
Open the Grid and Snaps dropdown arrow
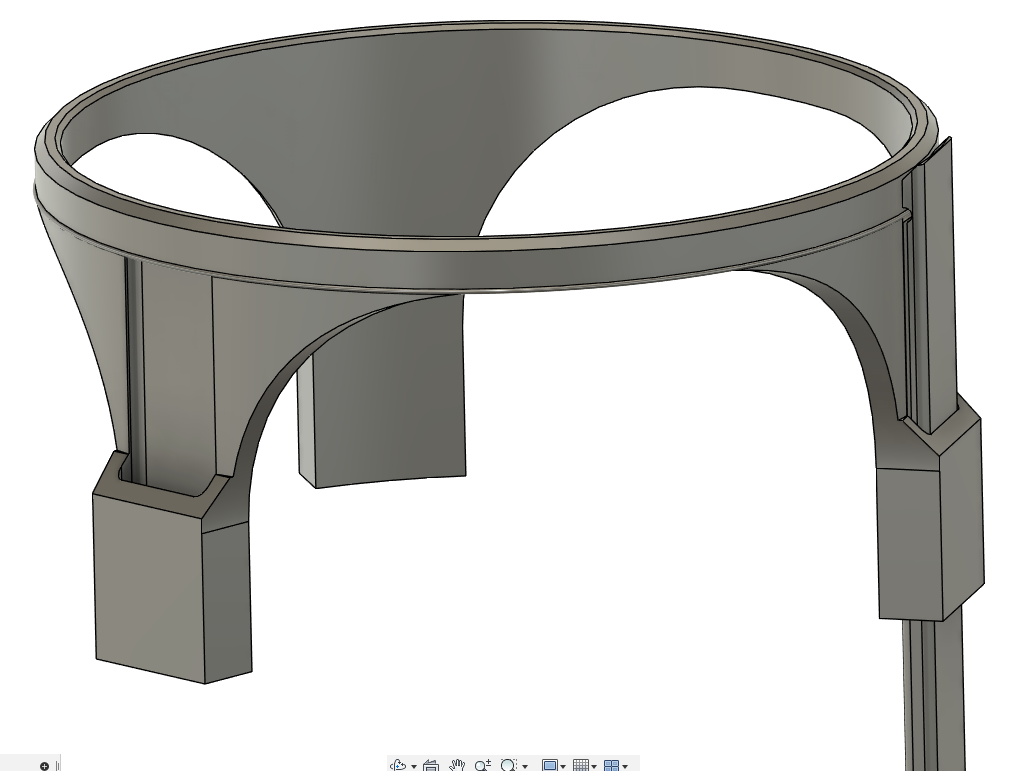tap(594, 766)
